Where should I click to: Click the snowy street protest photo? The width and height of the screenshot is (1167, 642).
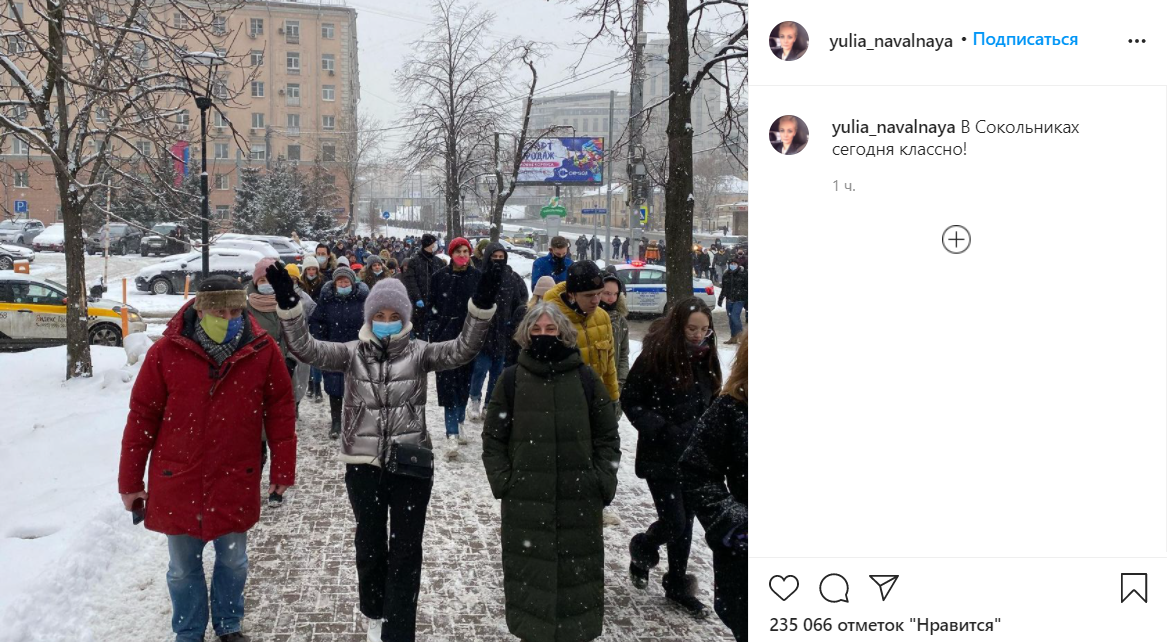pos(374,321)
